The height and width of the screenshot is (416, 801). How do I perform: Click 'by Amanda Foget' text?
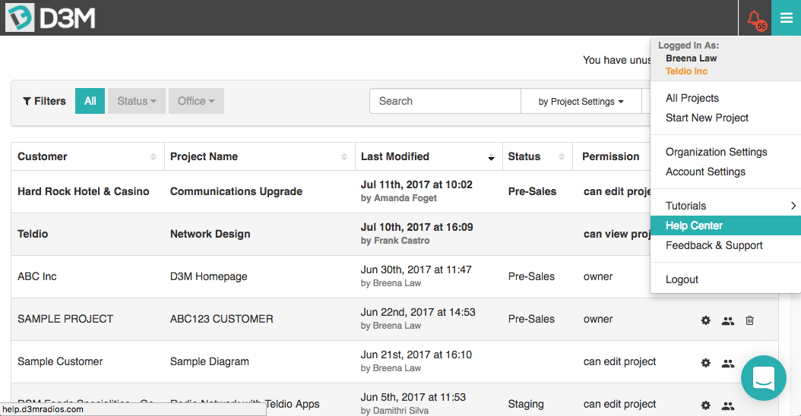coord(398,198)
